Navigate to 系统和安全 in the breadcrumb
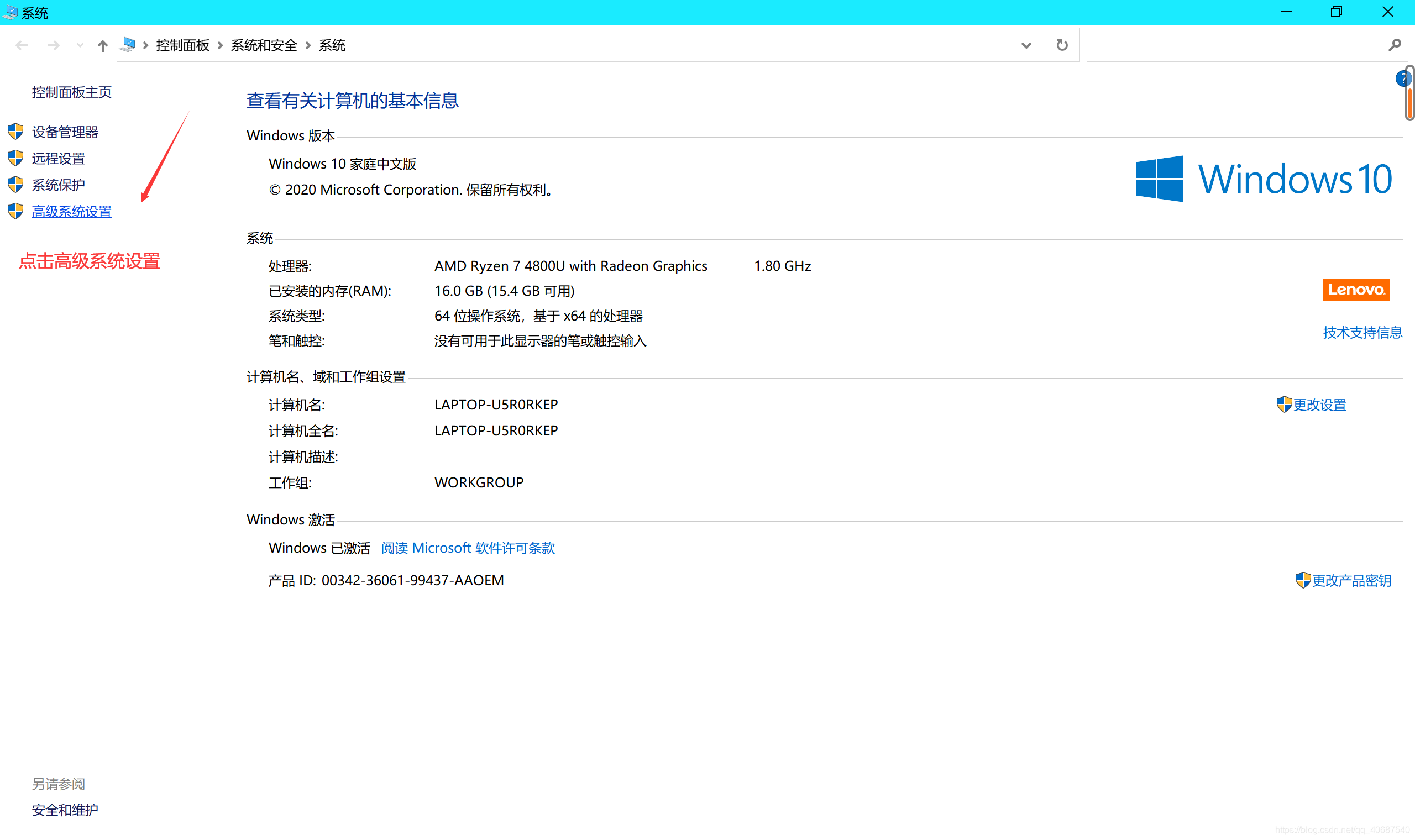This screenshot has height=840, width=1415. click(x=263, y=45)
